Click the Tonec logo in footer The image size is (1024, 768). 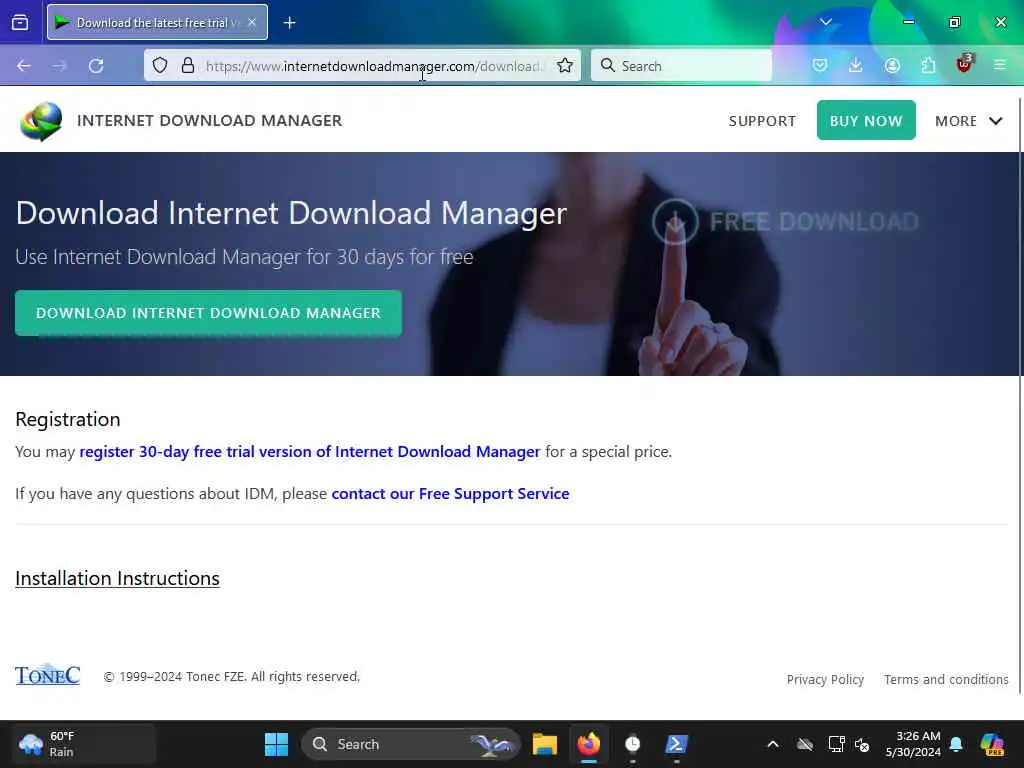pyautogui.click(x=48, y=675)
